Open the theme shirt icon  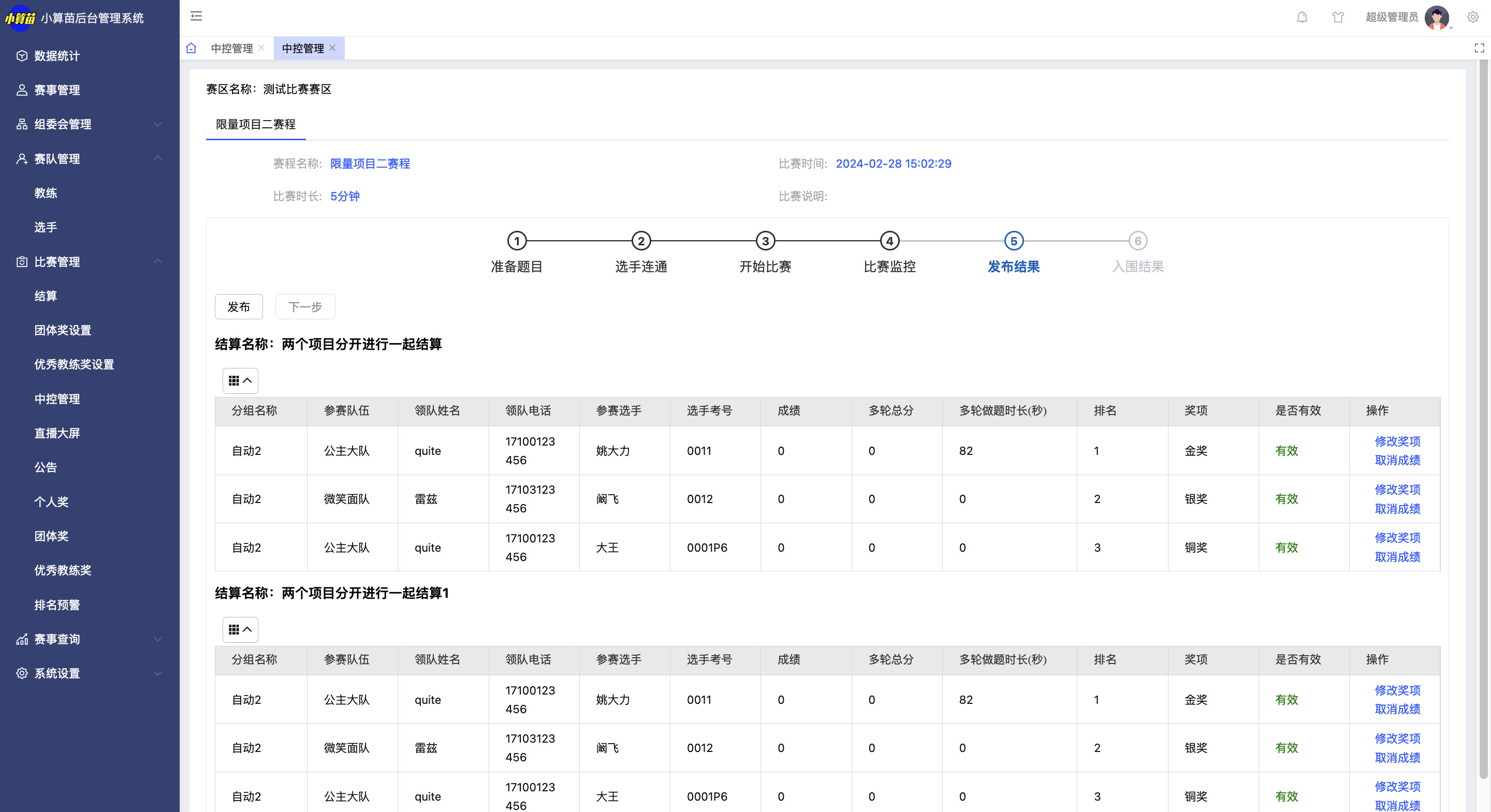(x=1338, y=17)
